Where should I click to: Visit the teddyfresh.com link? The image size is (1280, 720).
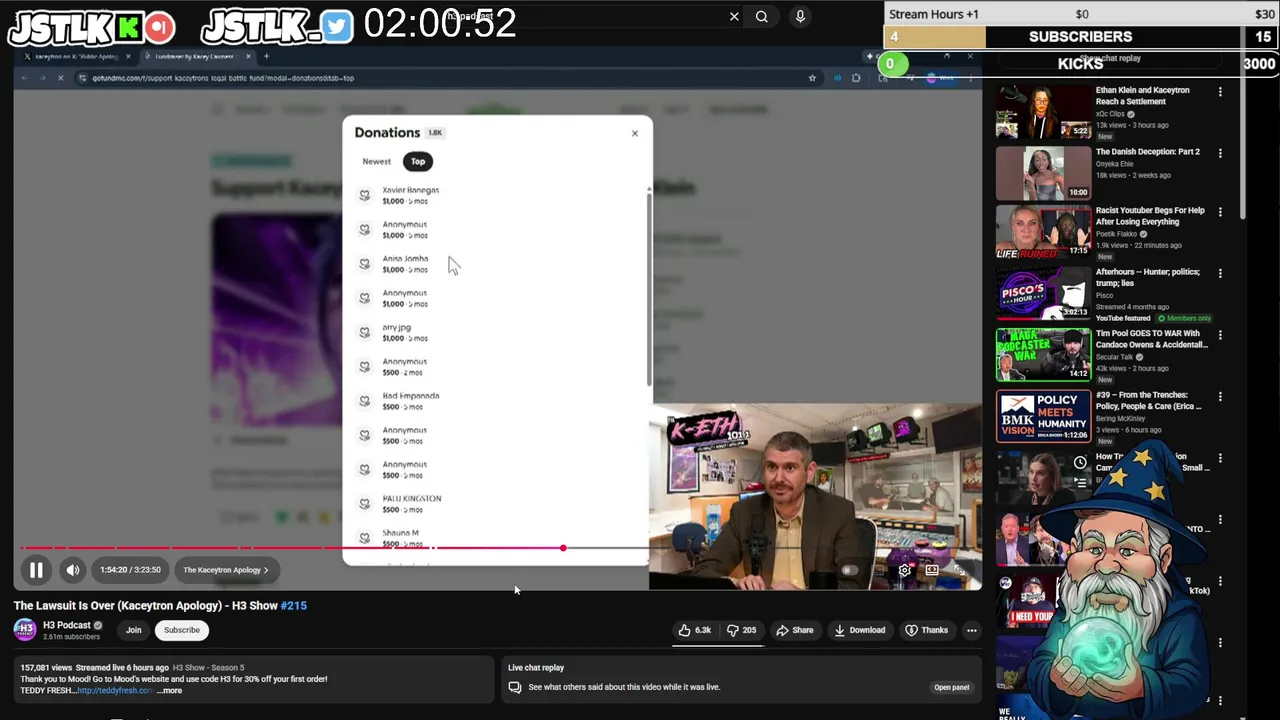point(115,691)
